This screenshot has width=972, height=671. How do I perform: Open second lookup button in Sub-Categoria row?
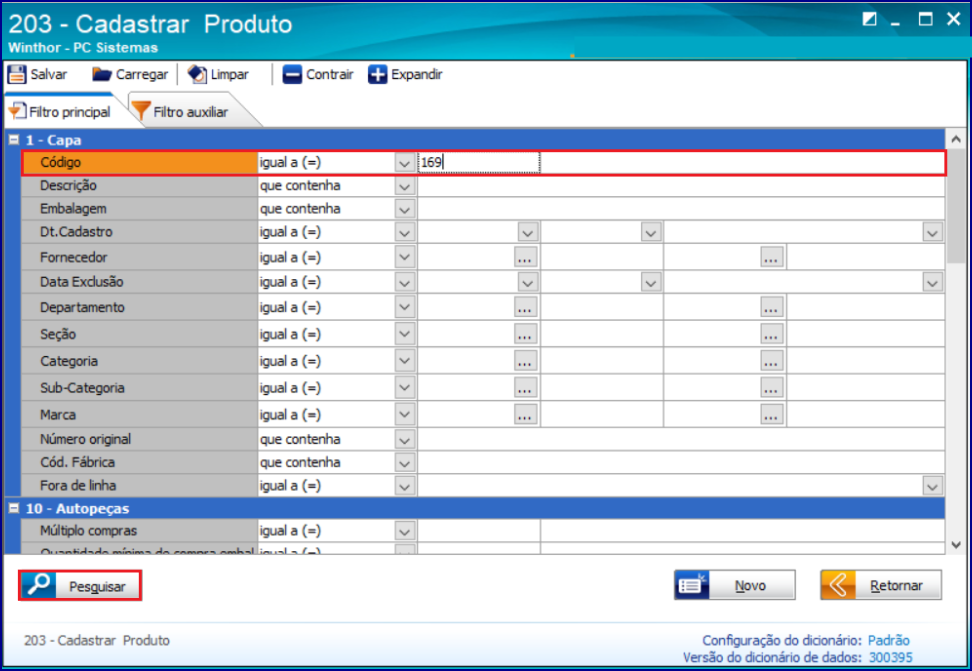(x=771, y=388)
